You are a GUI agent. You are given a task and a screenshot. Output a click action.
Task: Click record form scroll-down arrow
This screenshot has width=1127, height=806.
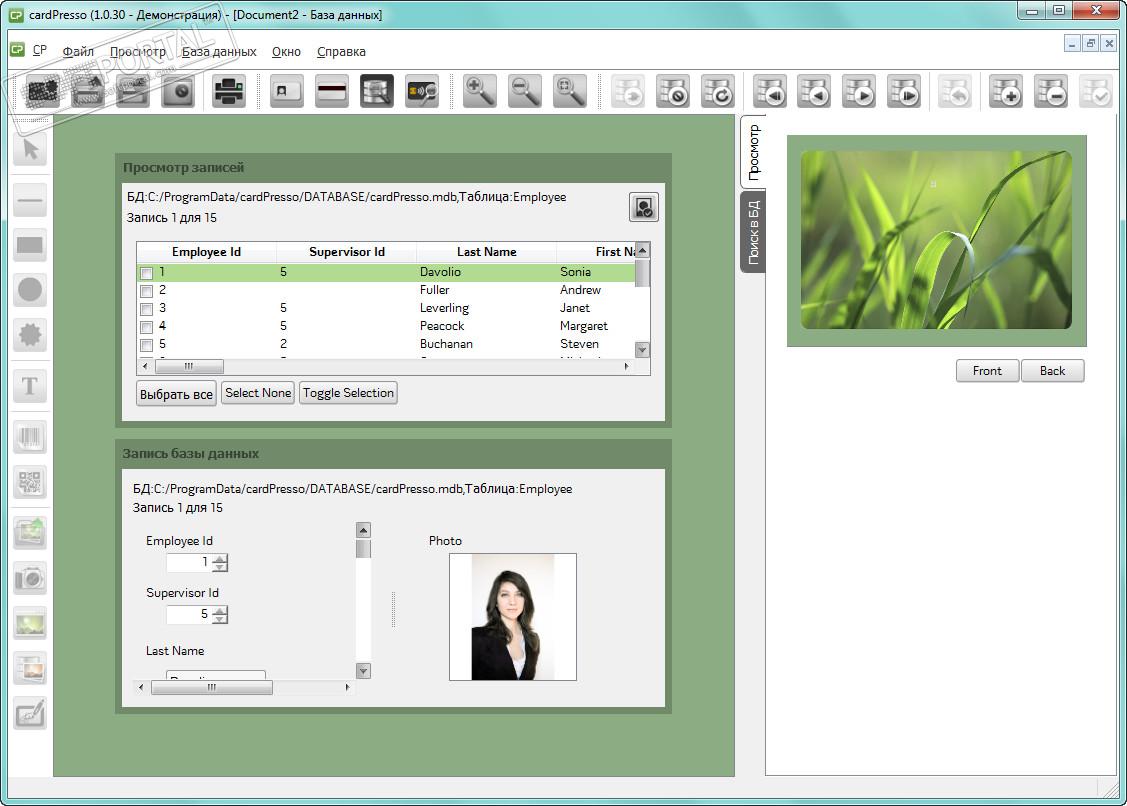coord(364,671)
